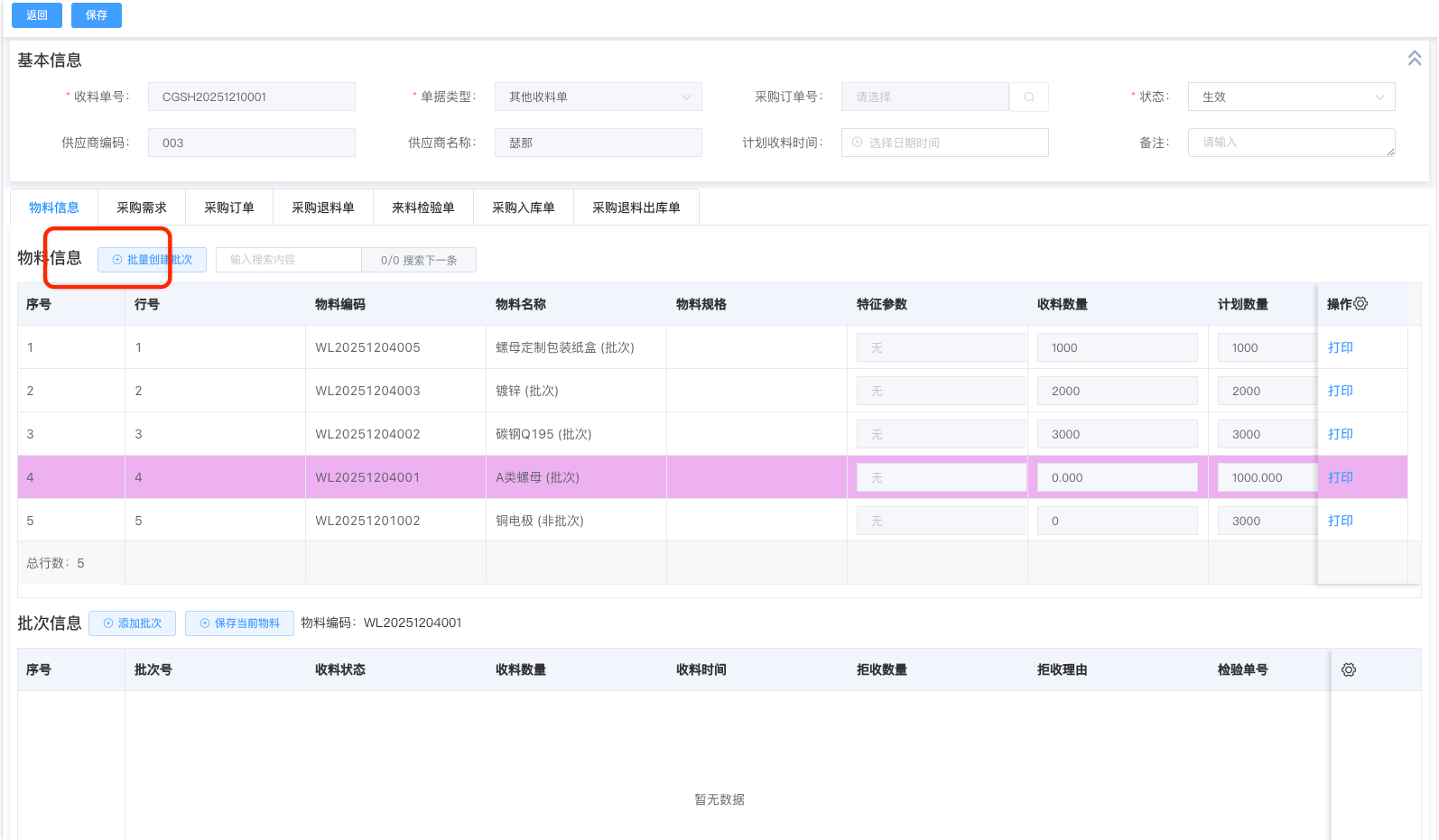Viewport: 1439px width, 840px height.
Task: Click the 搜索下一条 button
Action: (x=419, y=260)
